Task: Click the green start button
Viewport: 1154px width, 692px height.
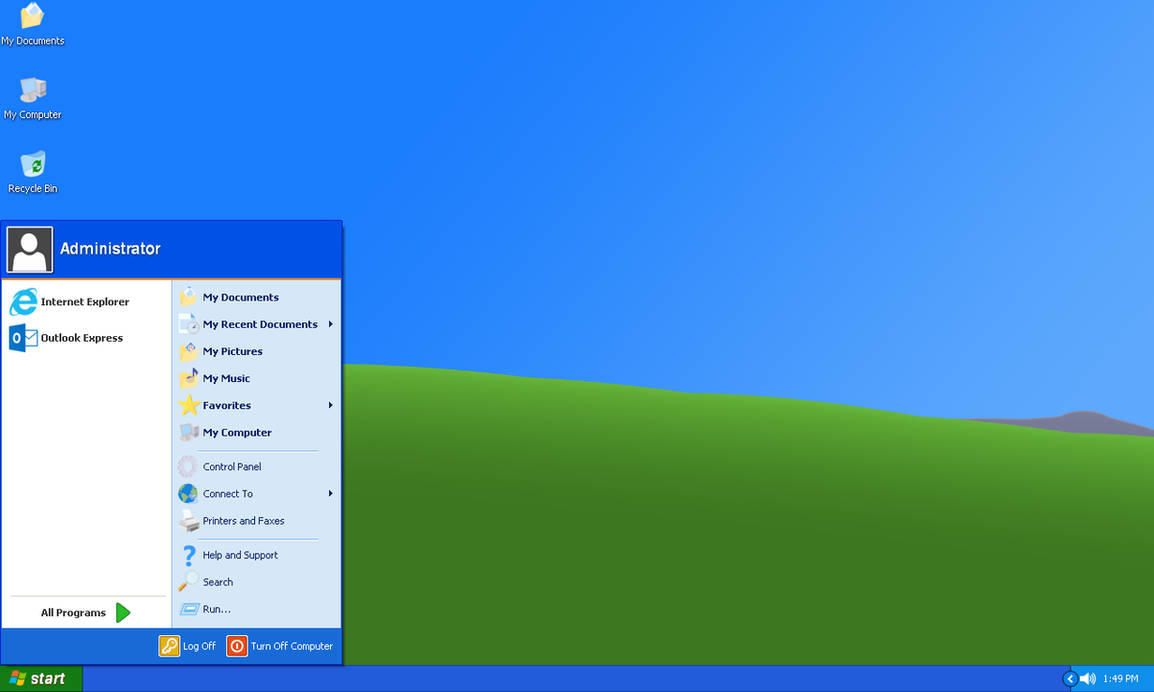Action: coord(41,679)
